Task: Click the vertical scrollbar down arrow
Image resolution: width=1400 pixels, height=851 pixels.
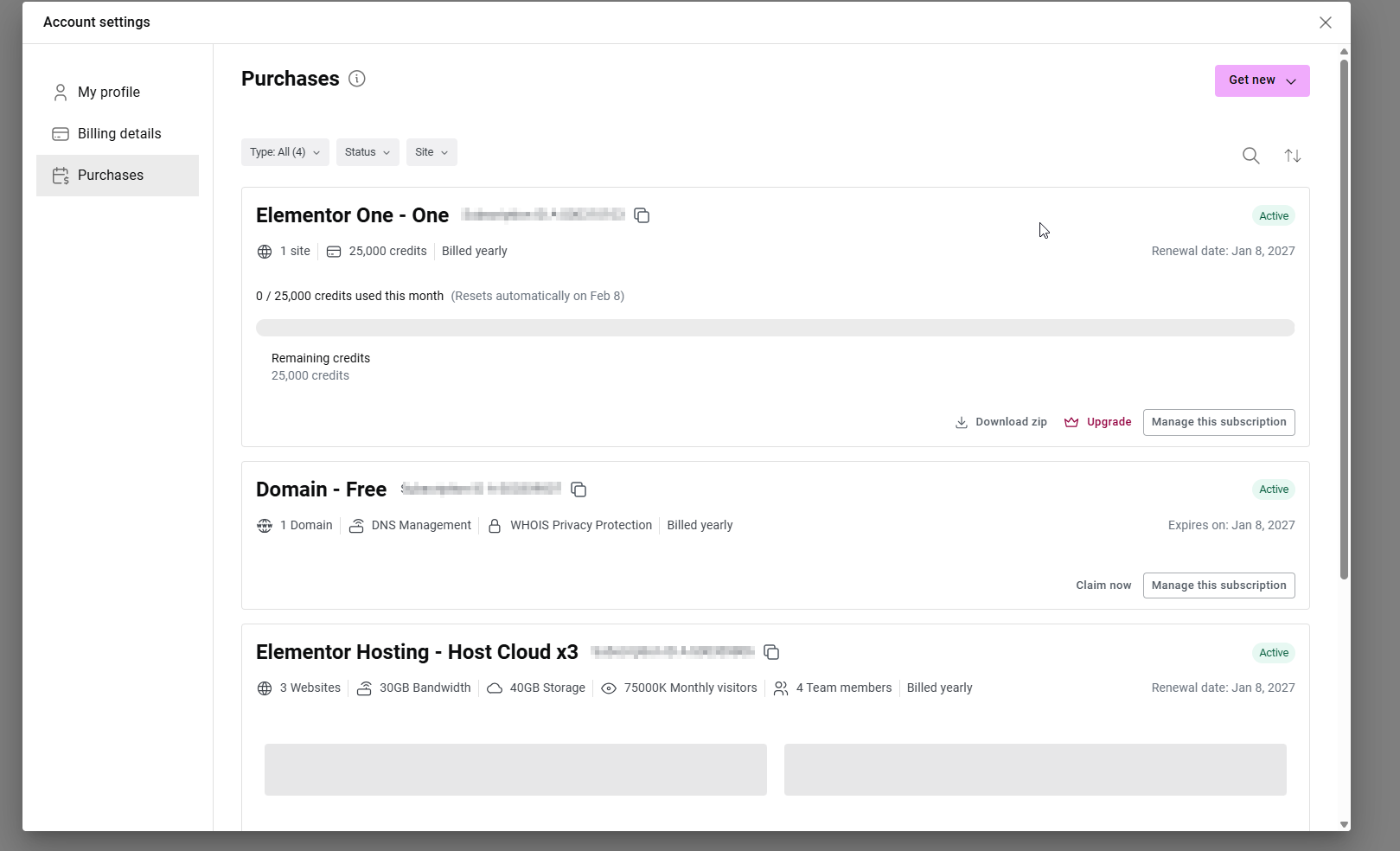Action: click(1344, 824)
